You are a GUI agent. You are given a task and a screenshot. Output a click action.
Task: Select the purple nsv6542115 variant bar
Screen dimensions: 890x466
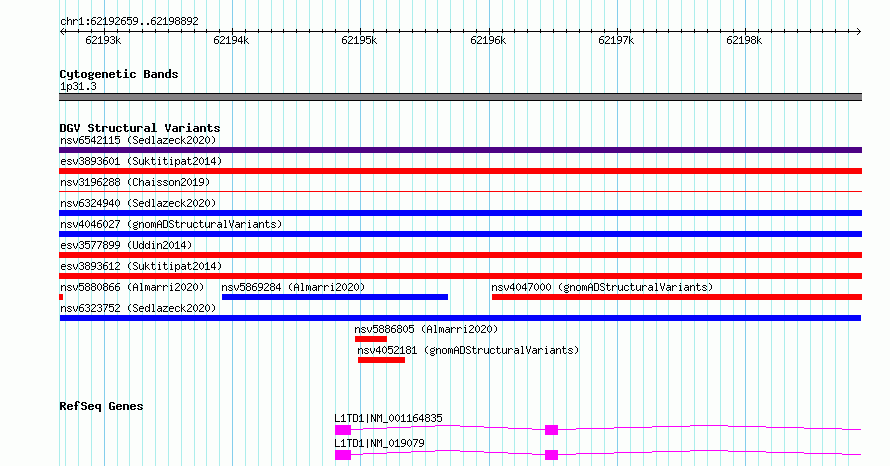tap(460, 150)
